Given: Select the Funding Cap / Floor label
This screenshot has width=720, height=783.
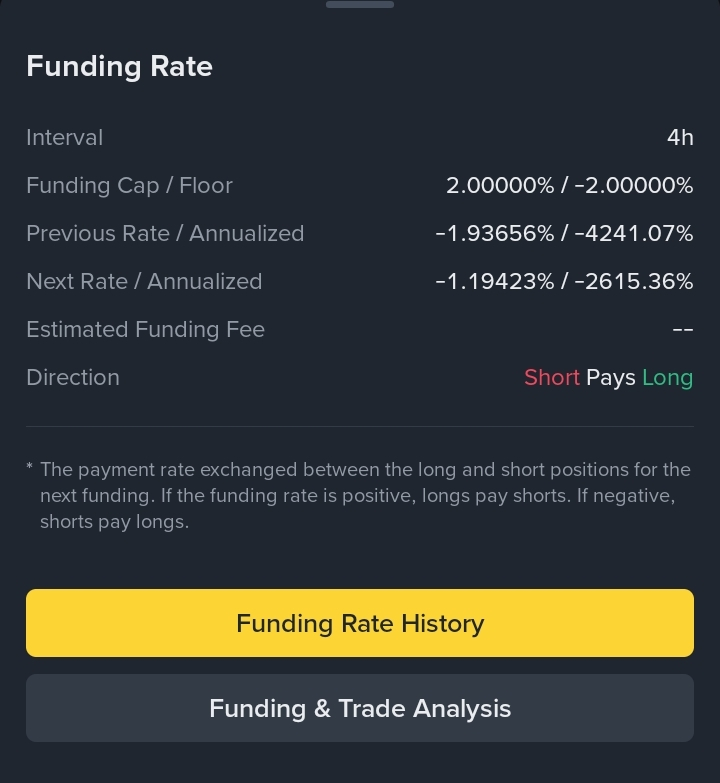Looking at the screenshot, I should pos(129,186).
